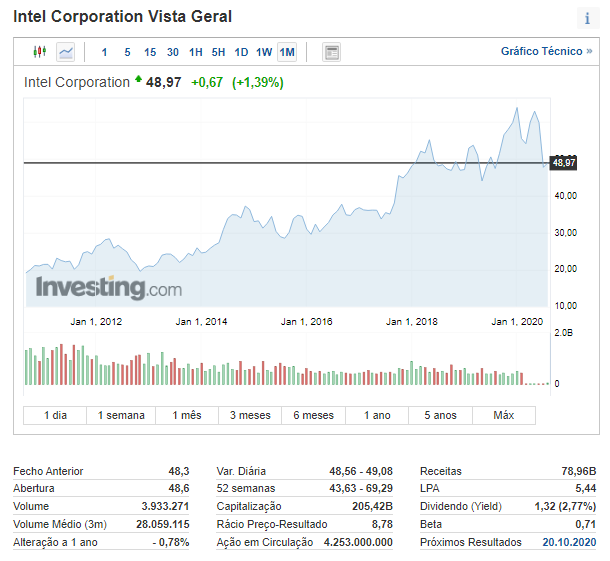610x561 pixels.
Task: Select the area line chart icon
Action: point(66,52)
